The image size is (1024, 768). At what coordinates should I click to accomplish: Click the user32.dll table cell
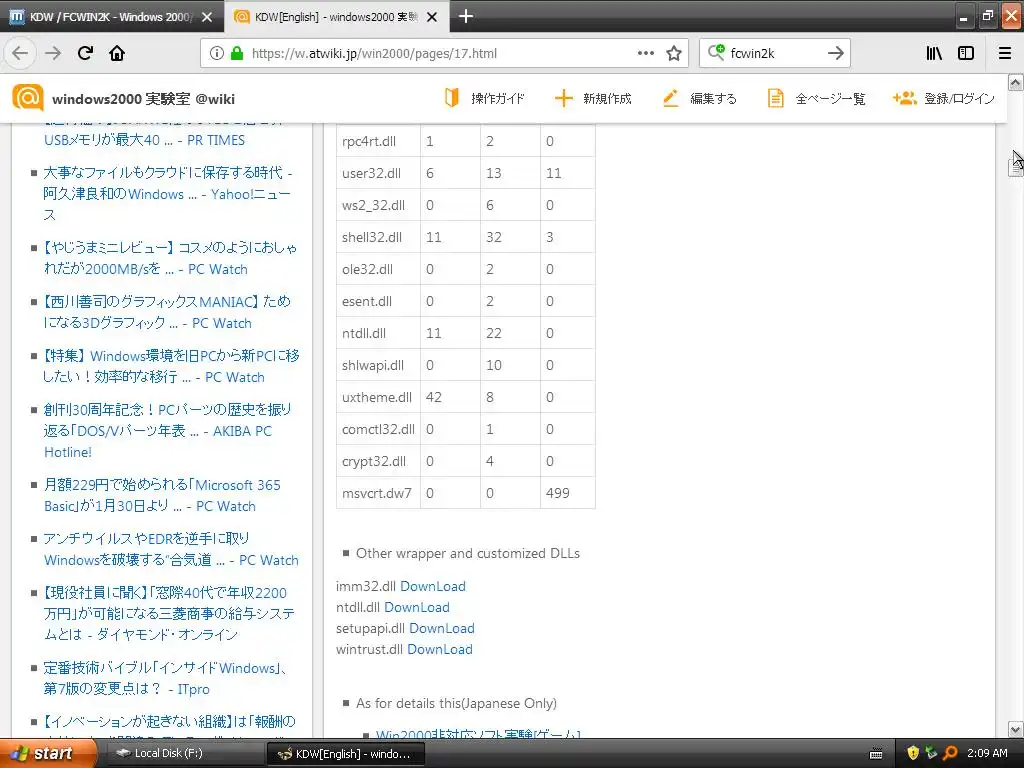pos(378,173)
